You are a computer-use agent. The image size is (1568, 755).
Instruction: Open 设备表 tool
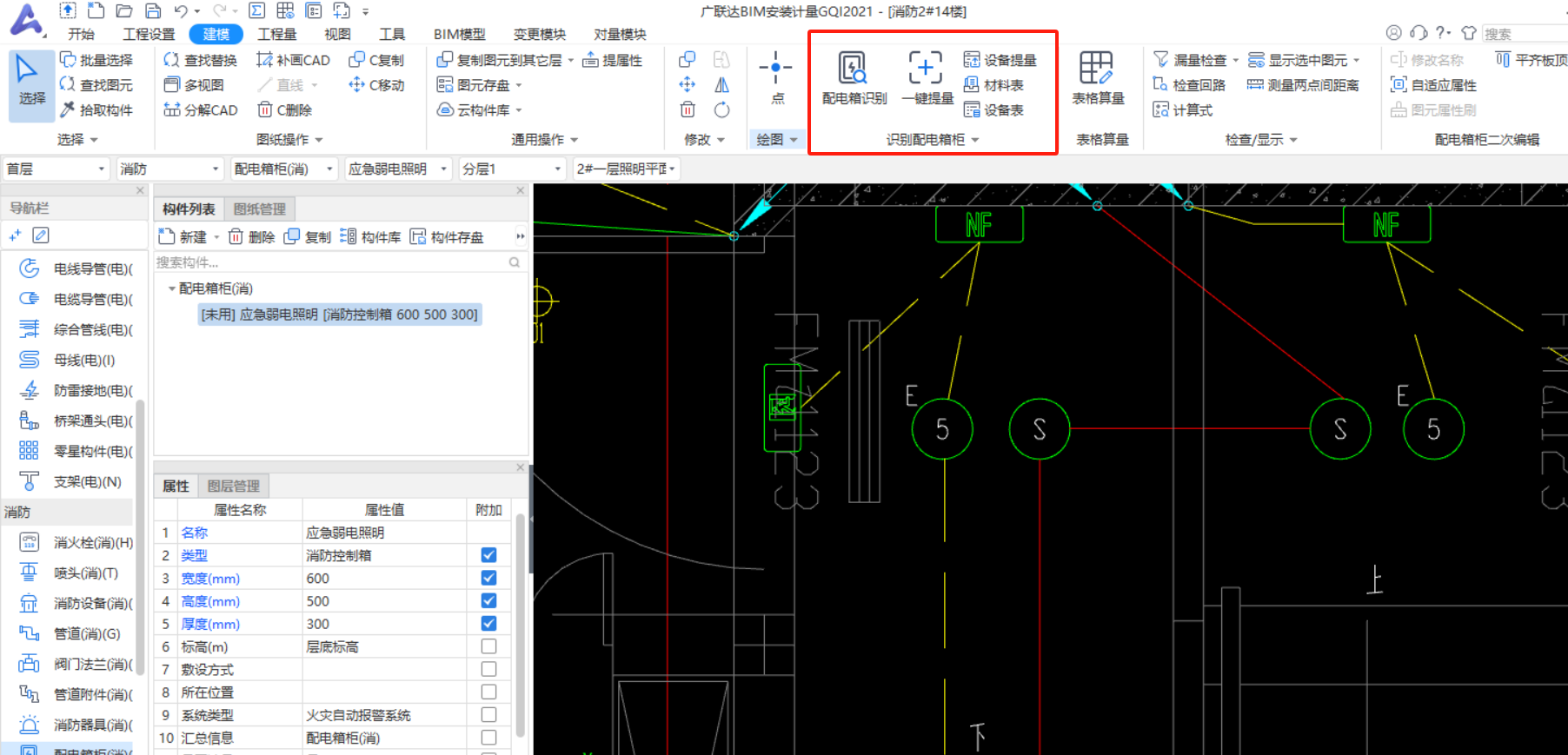point(993,110)
